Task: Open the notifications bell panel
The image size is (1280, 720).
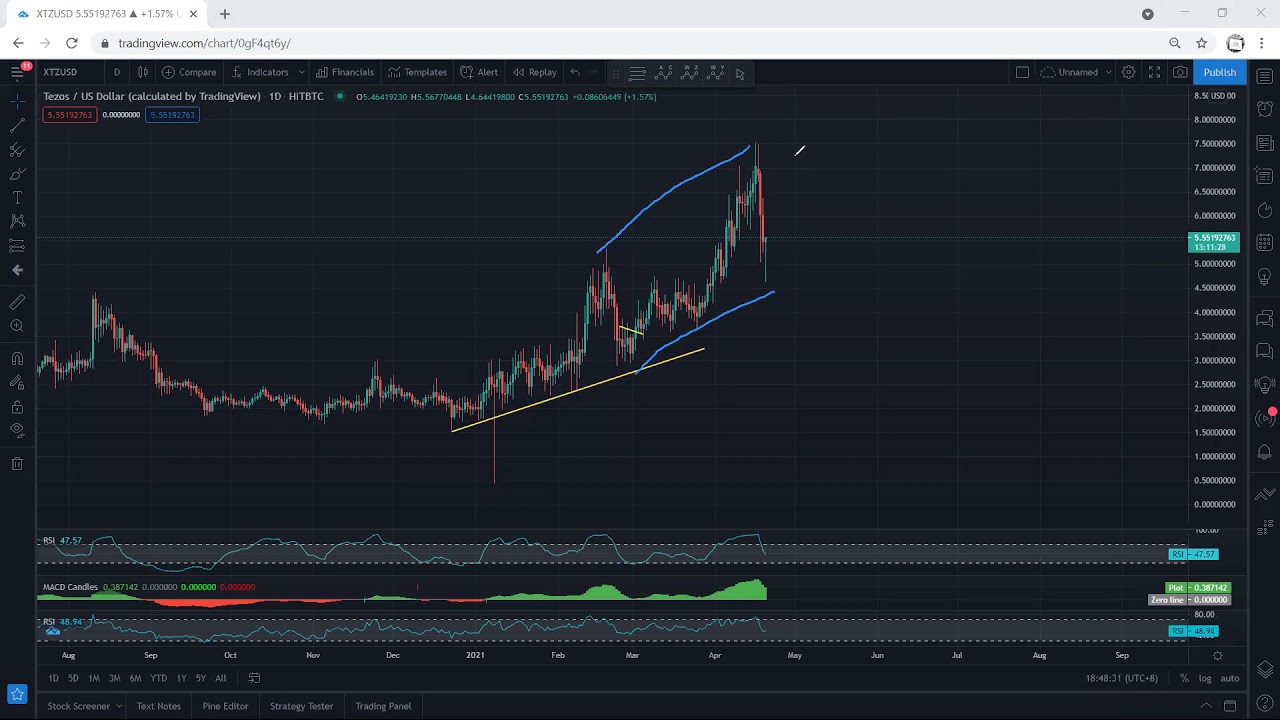Action: point(1265,453)
